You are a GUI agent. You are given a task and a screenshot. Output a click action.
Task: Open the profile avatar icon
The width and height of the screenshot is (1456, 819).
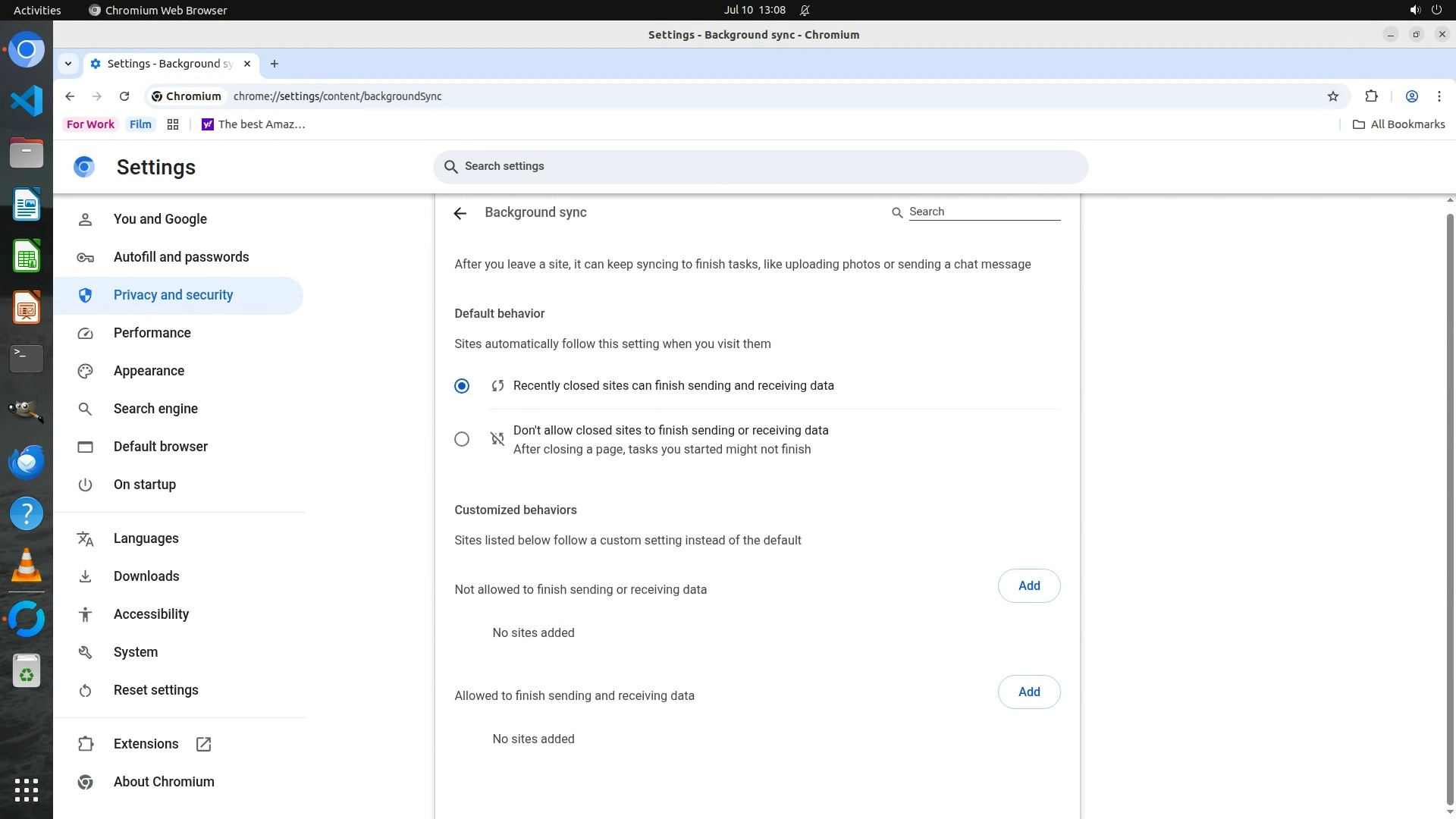point(1411,96)
